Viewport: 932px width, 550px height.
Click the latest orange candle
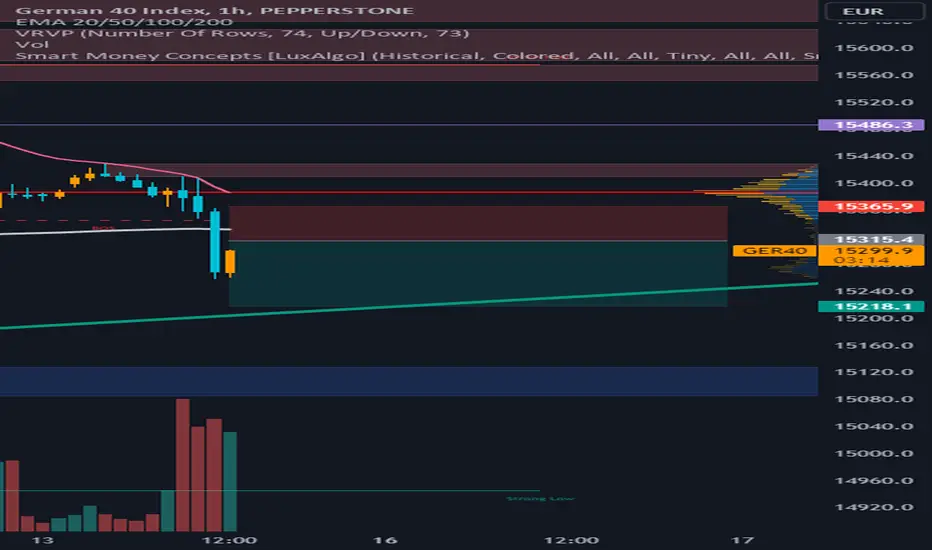tap(230, 262)
